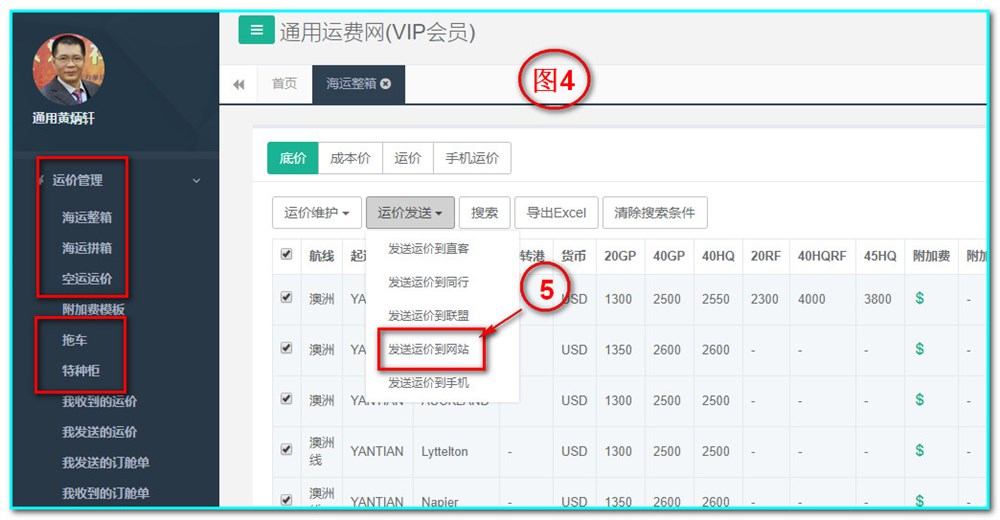
Task: Select 发送运价到网站 from the menu
Action: click(428, 350)
